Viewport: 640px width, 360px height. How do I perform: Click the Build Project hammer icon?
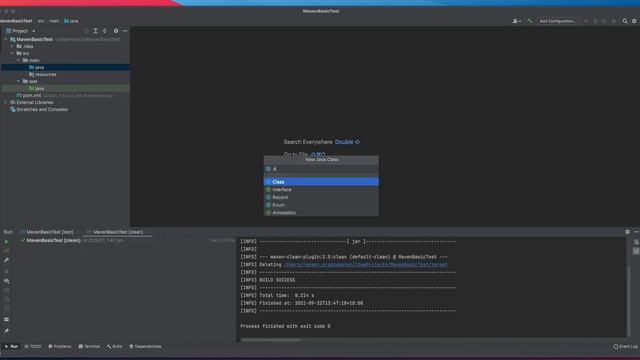530,21
